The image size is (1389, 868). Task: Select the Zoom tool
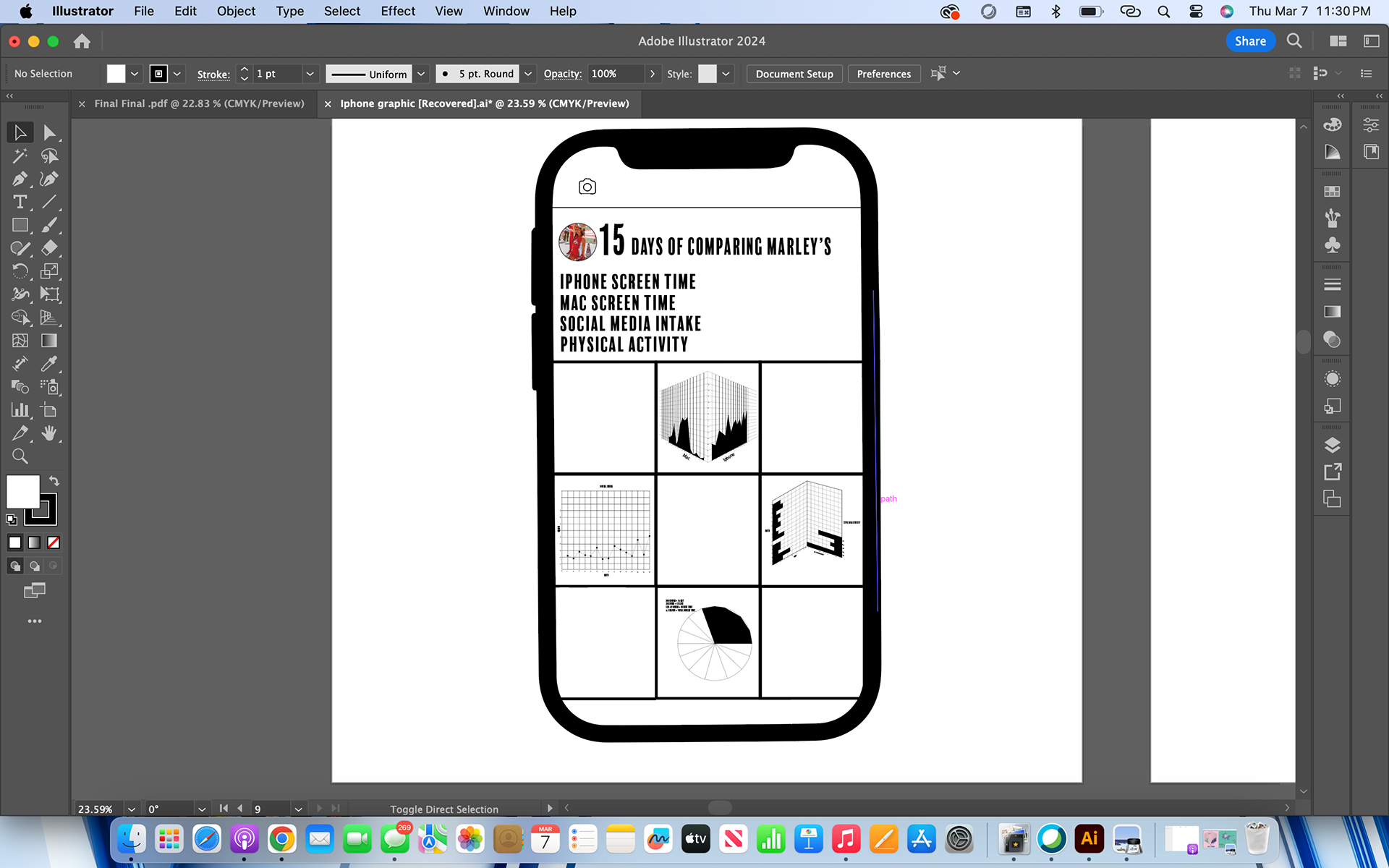[x=20, y=456]
